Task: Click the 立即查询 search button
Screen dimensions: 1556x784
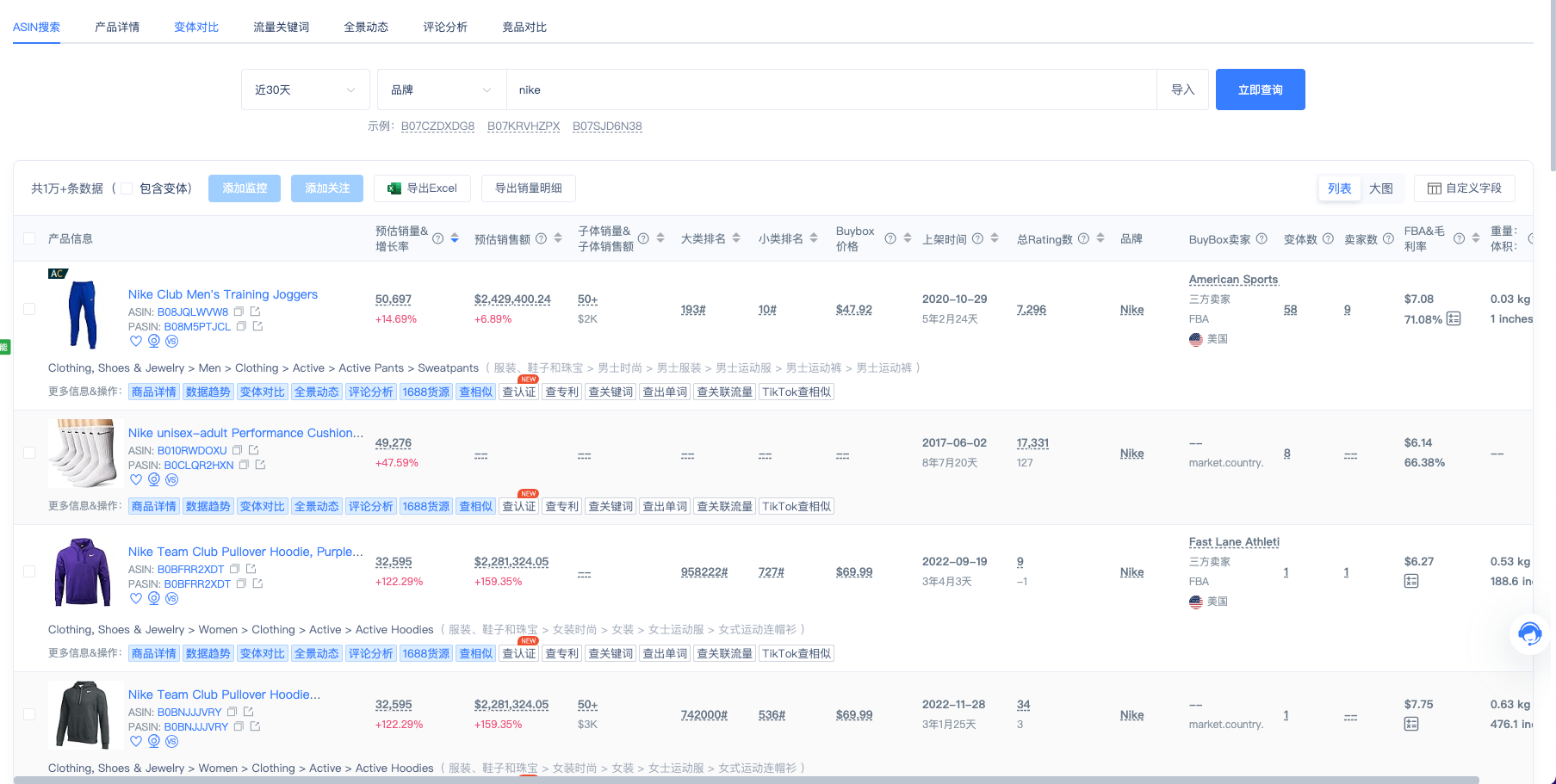Action: tap(1261, 90)
